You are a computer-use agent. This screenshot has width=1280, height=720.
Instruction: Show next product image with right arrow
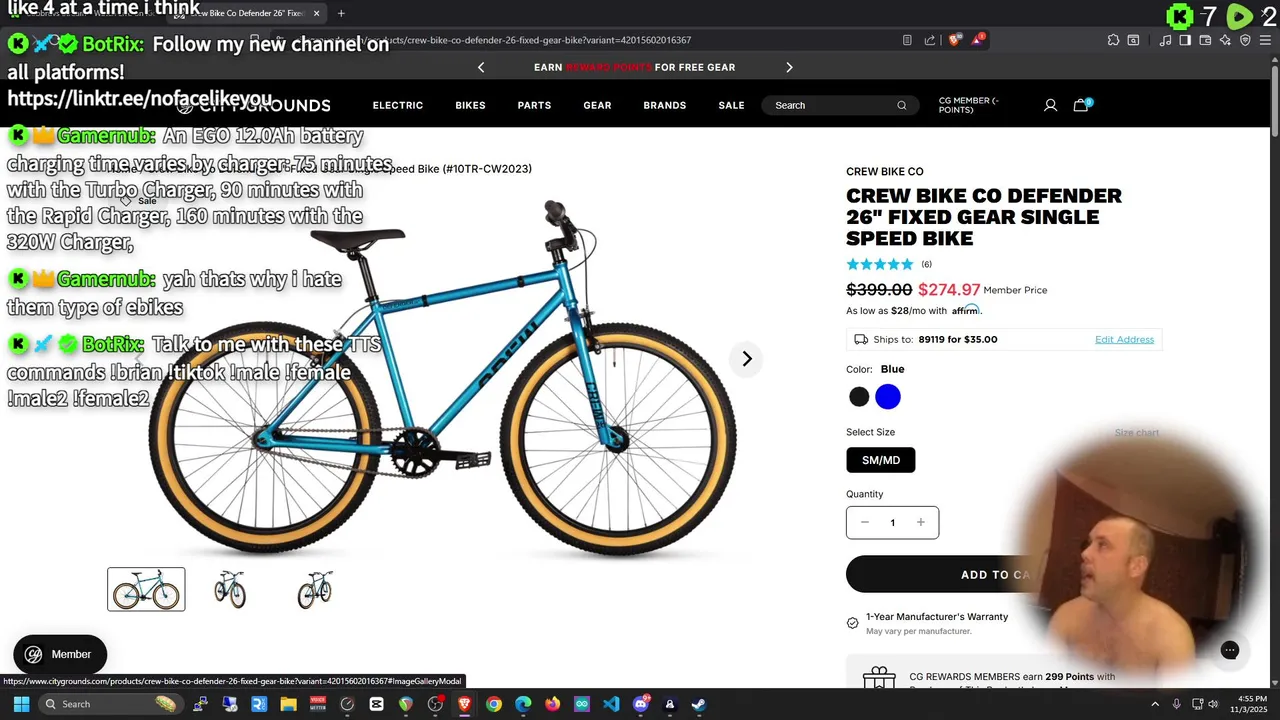click(x=746, y=359)
